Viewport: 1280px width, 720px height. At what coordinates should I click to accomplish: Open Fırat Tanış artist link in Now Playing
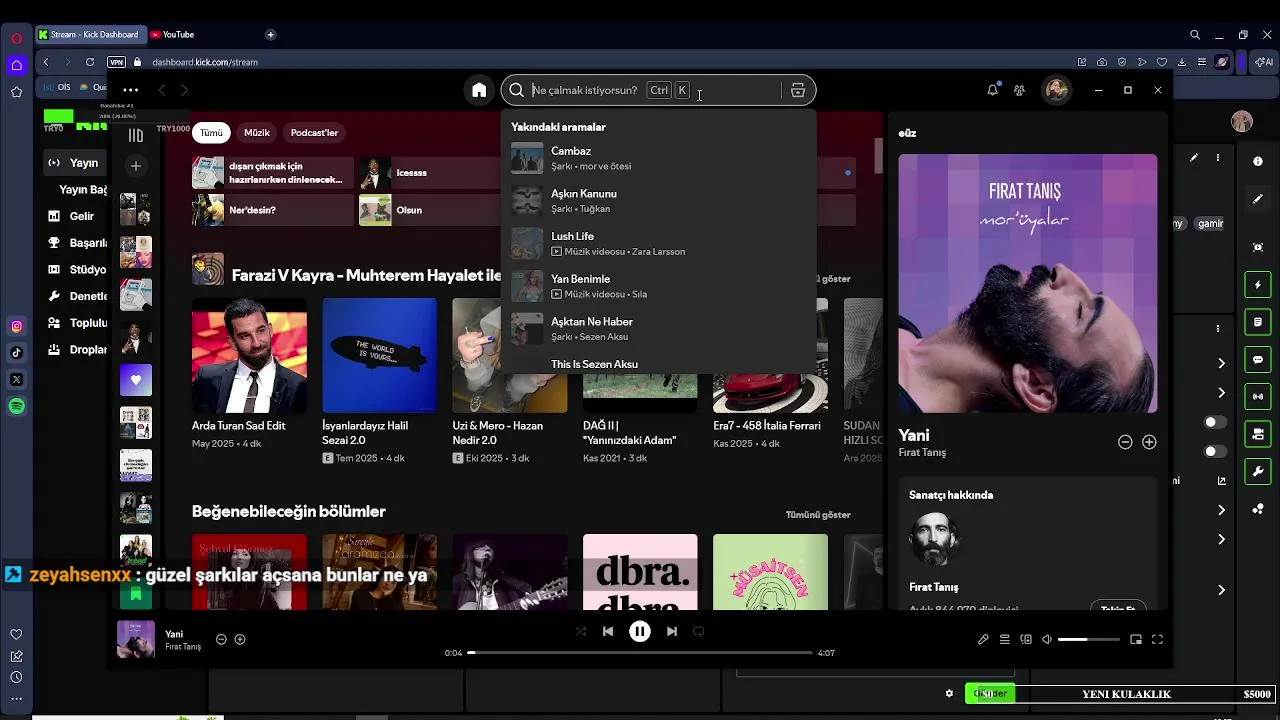[x=922, y=453]
